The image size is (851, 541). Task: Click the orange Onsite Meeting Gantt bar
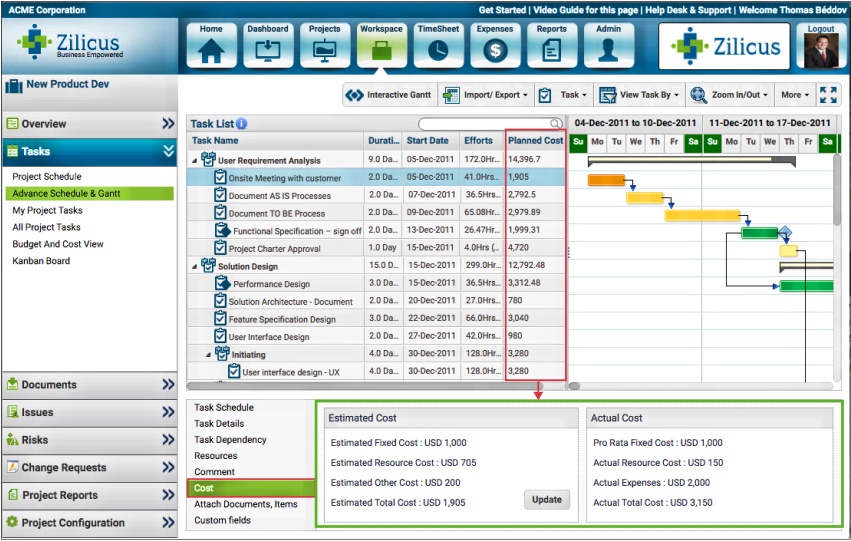pyautogui.click(x=606, y=180)
